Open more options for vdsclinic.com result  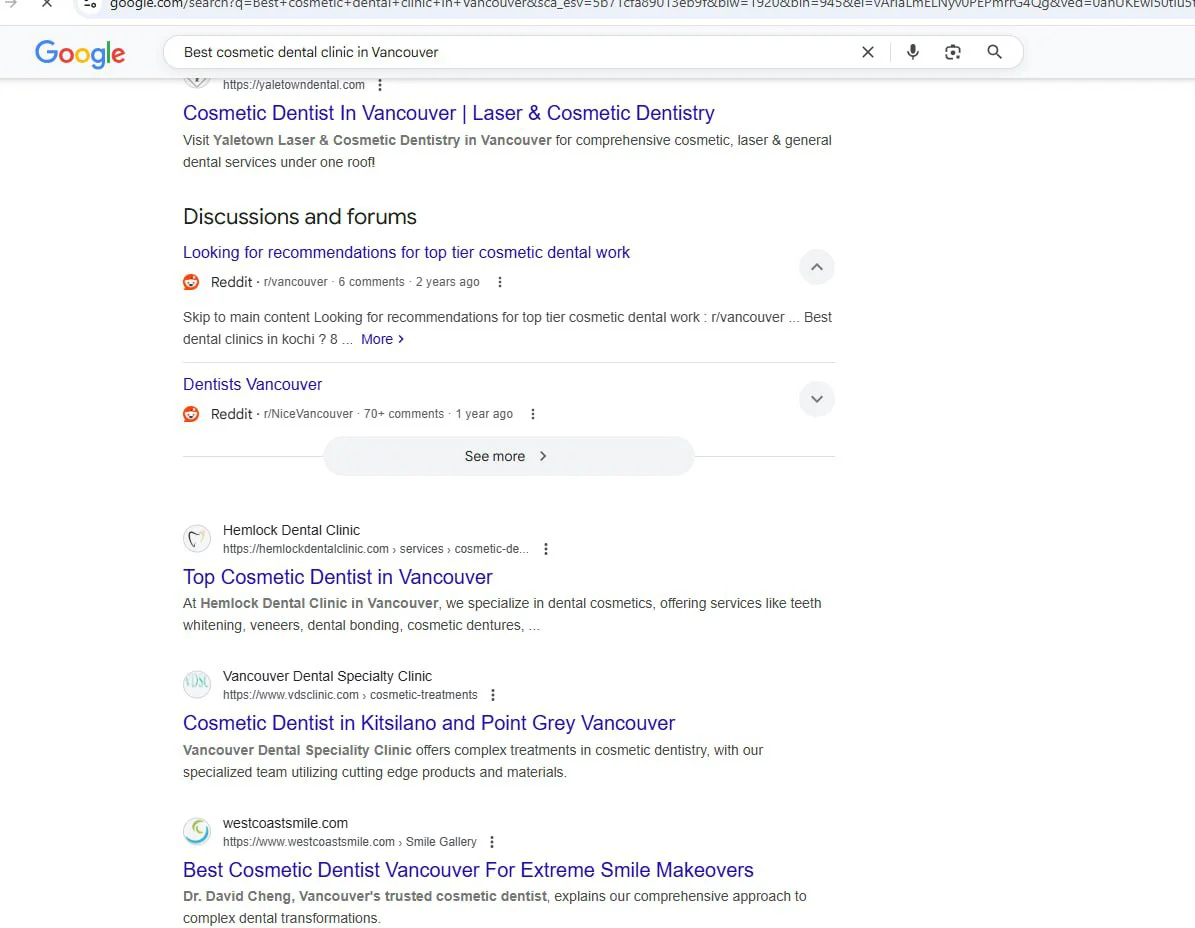pyautogui.click(x=493, y=695)
